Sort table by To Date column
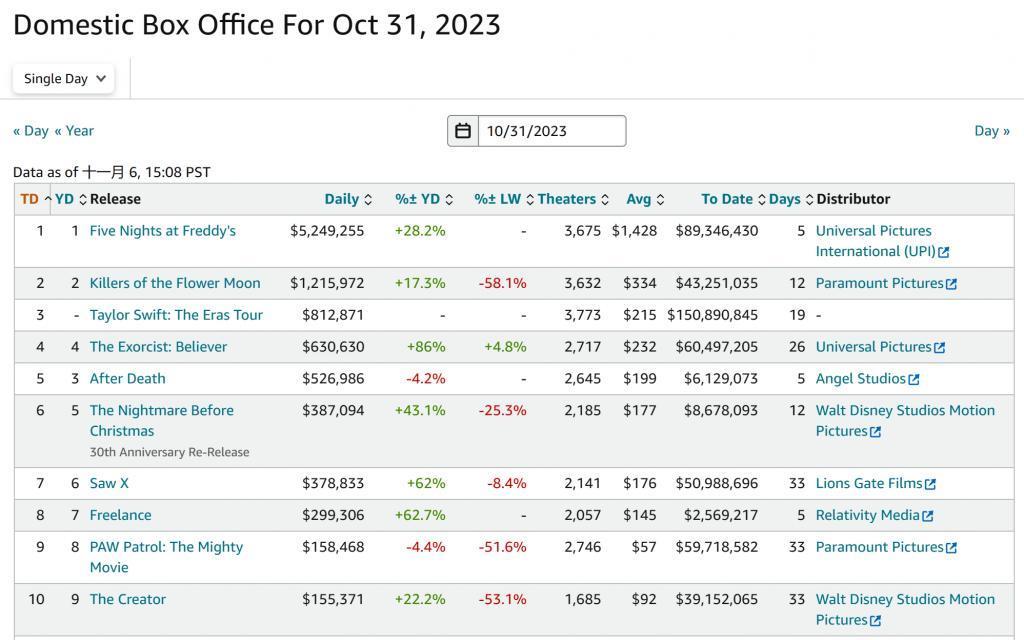This screenshot has width=1024, height=640. pyautogui.click(x=726, y=199)
